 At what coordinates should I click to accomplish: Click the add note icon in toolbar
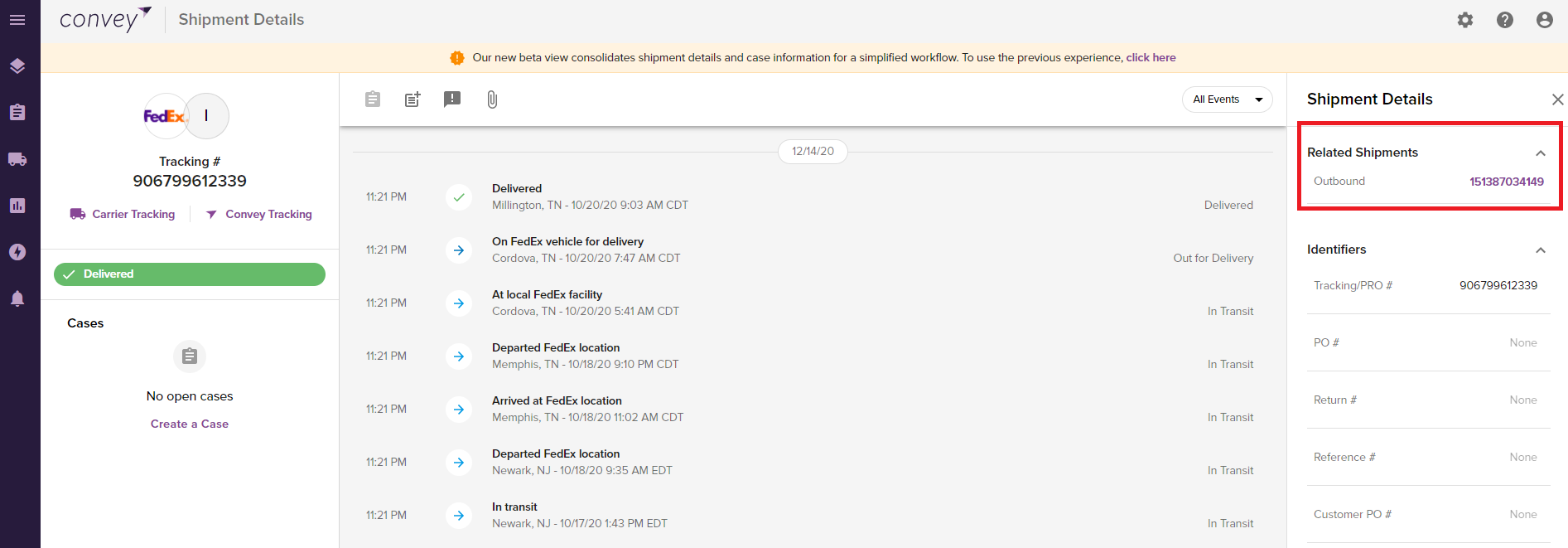point(413,99)
